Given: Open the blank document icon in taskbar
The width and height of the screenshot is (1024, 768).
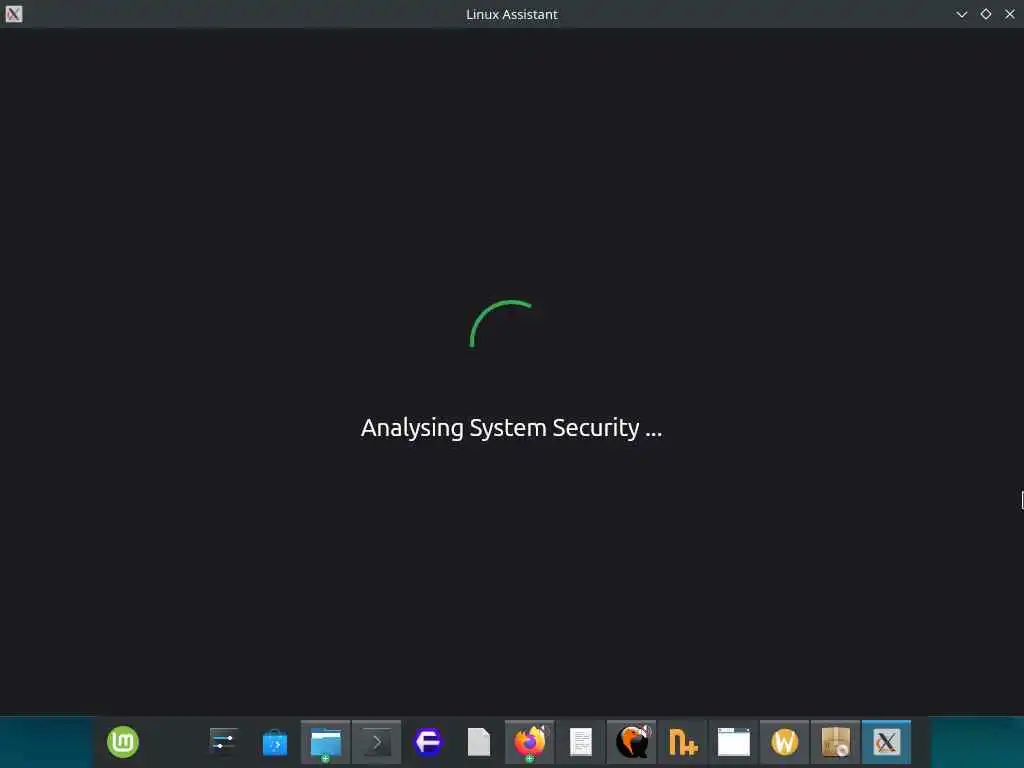Looking at the screenshot, I should click(479, 742).
